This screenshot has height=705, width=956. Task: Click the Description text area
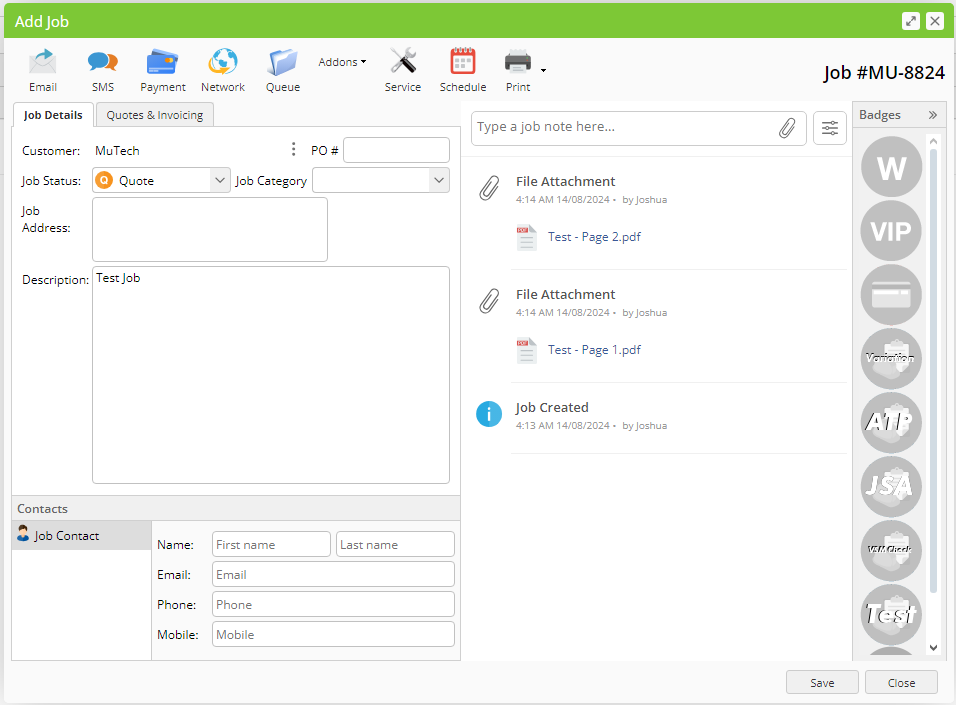click(x=271, y=375)
